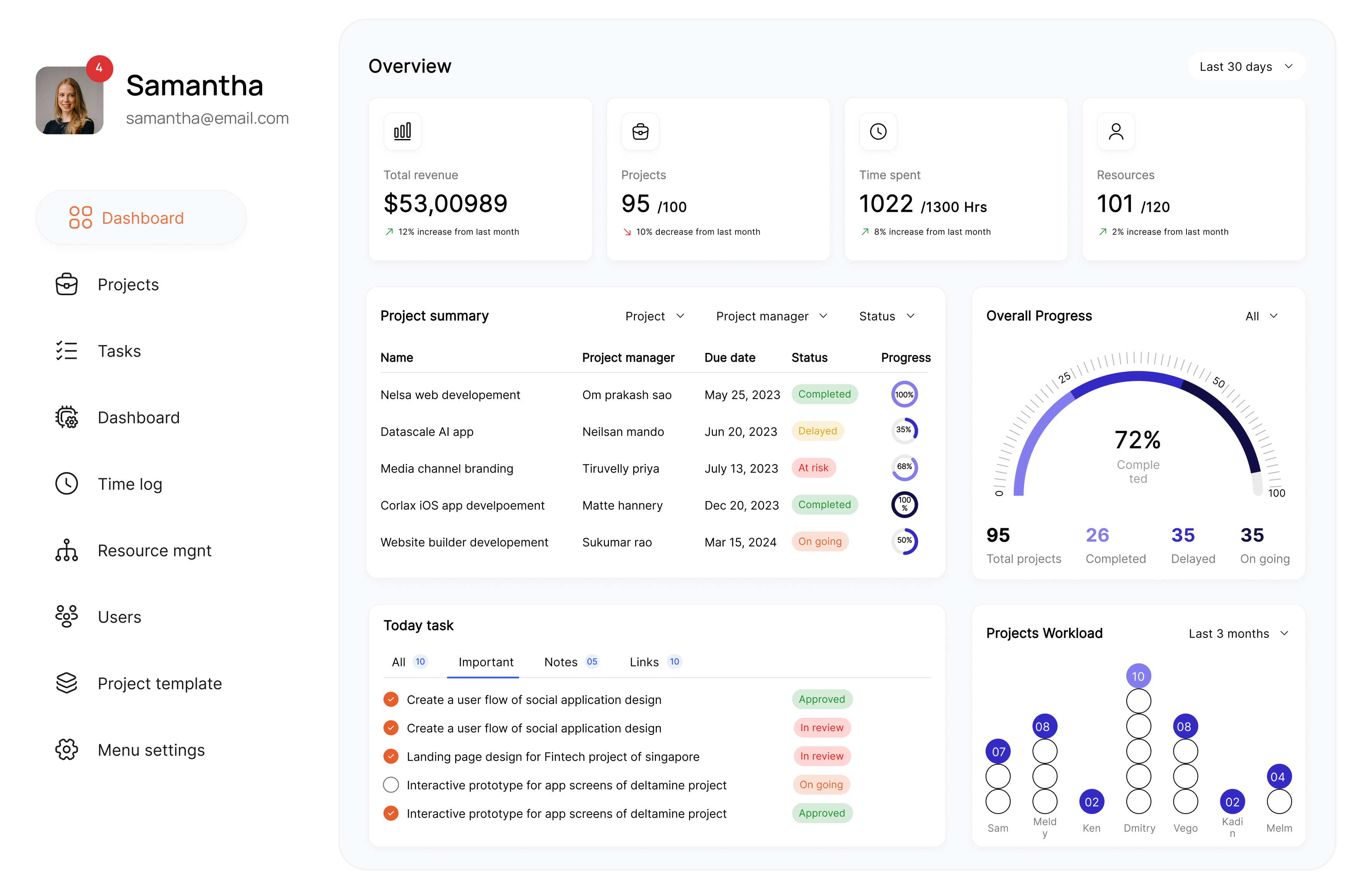Toggle the first Approved task checkbox
This screenshot has width=1355, height=896.
pyautogui.click(x=391, y=699)
